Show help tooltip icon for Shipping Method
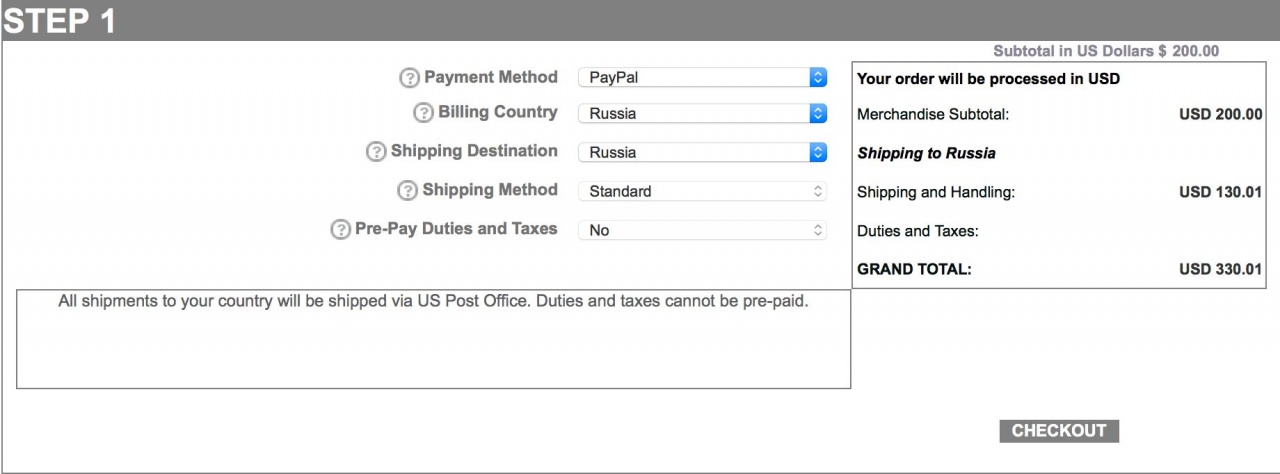Image resolution: width=1280 pixels, height=474 pixels. [407, 191]
